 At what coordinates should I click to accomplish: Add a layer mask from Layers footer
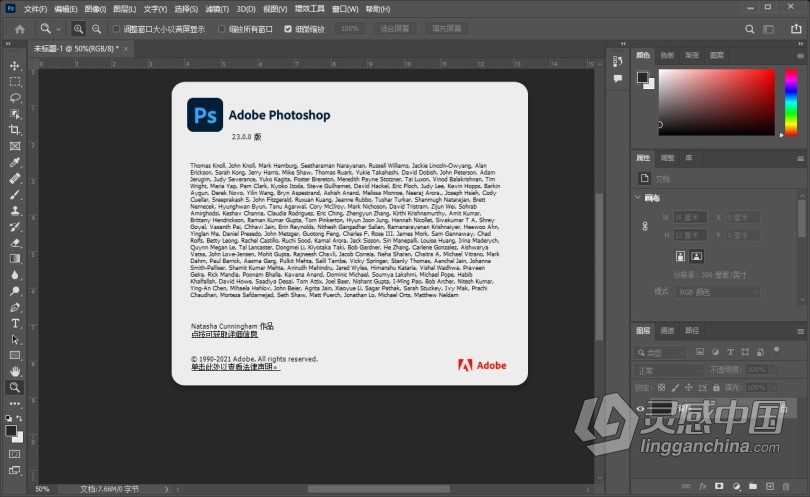[x=719, y=486]
